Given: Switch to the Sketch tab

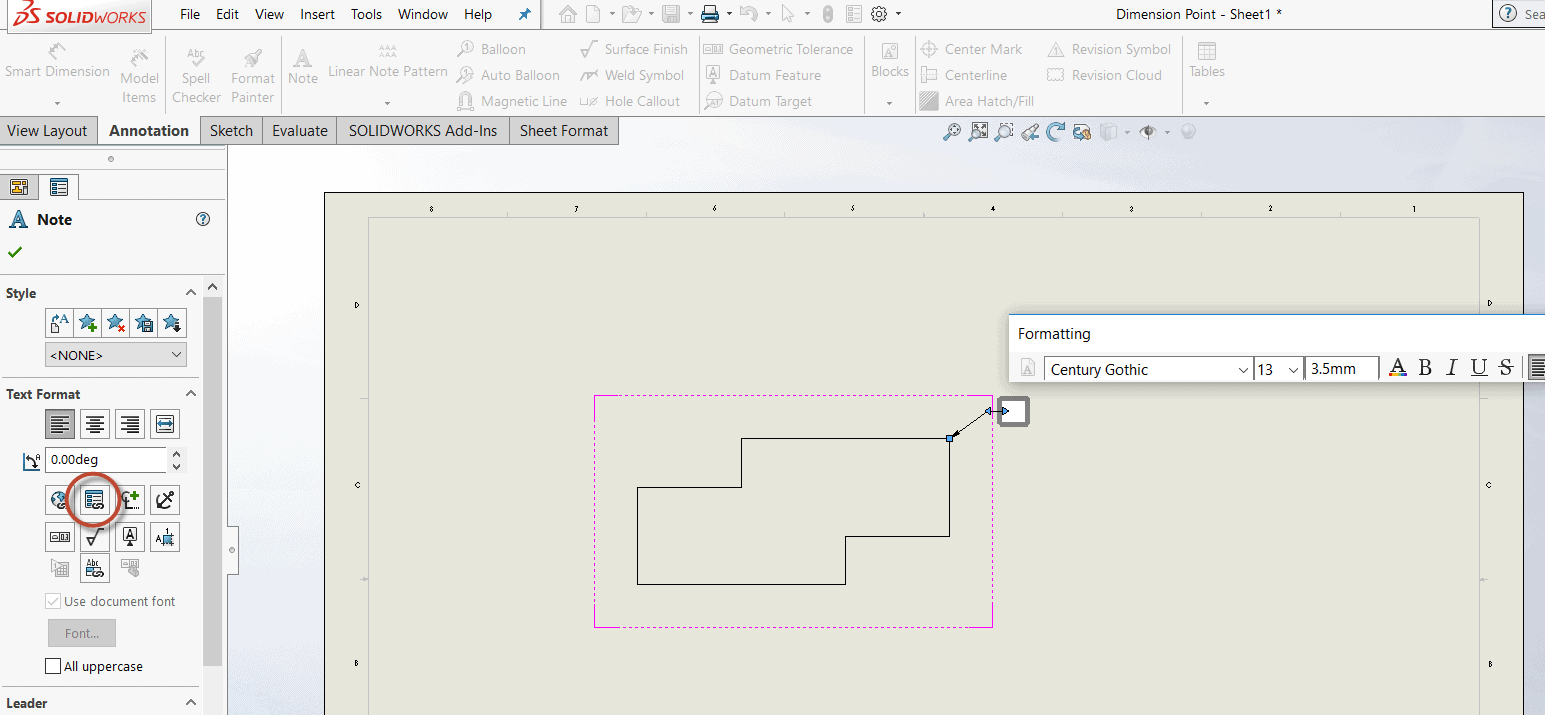Looking at the screenshot, I should [231, 130].
